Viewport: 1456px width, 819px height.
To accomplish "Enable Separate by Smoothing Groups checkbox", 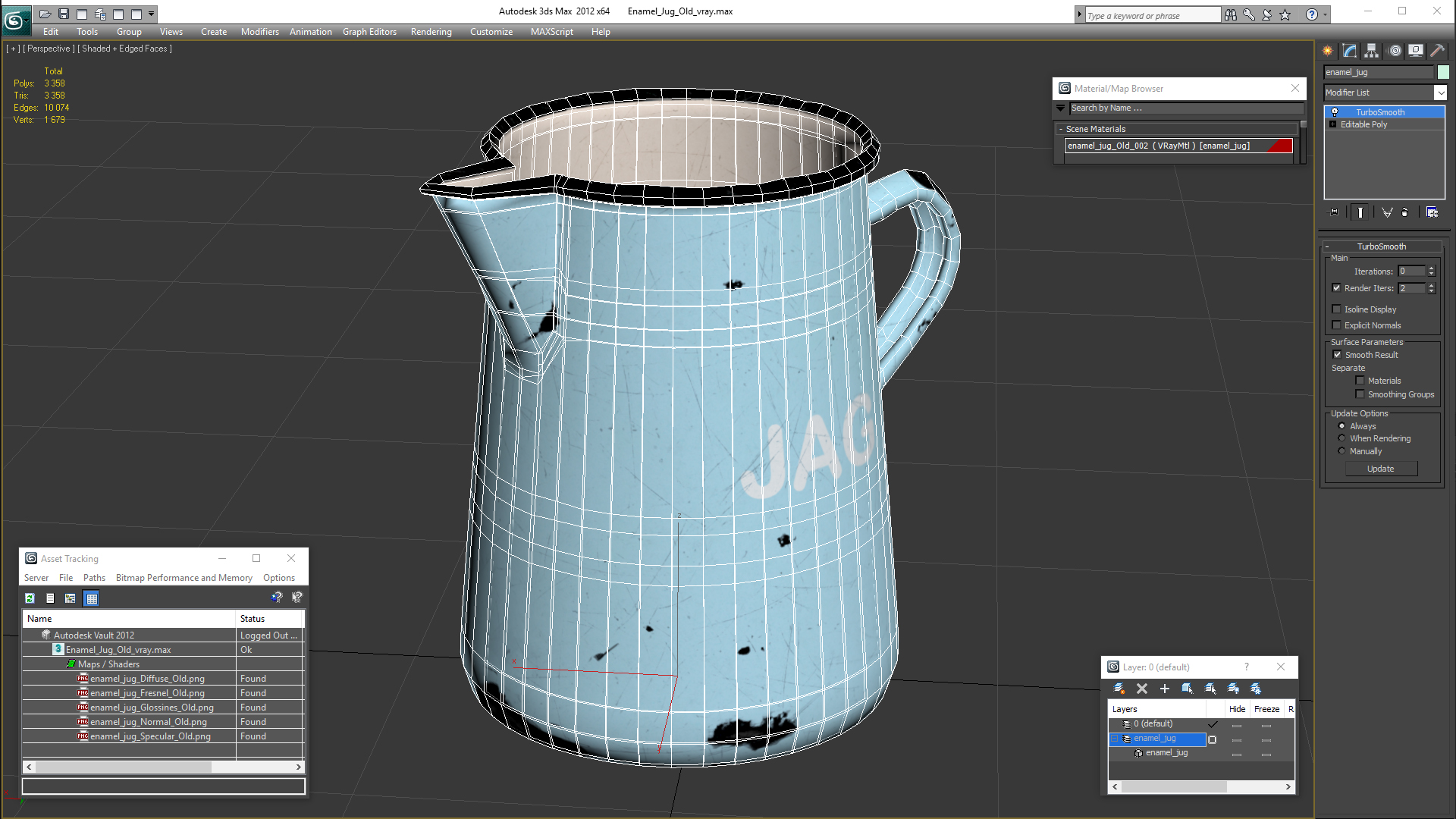I will pos(1360,394).
